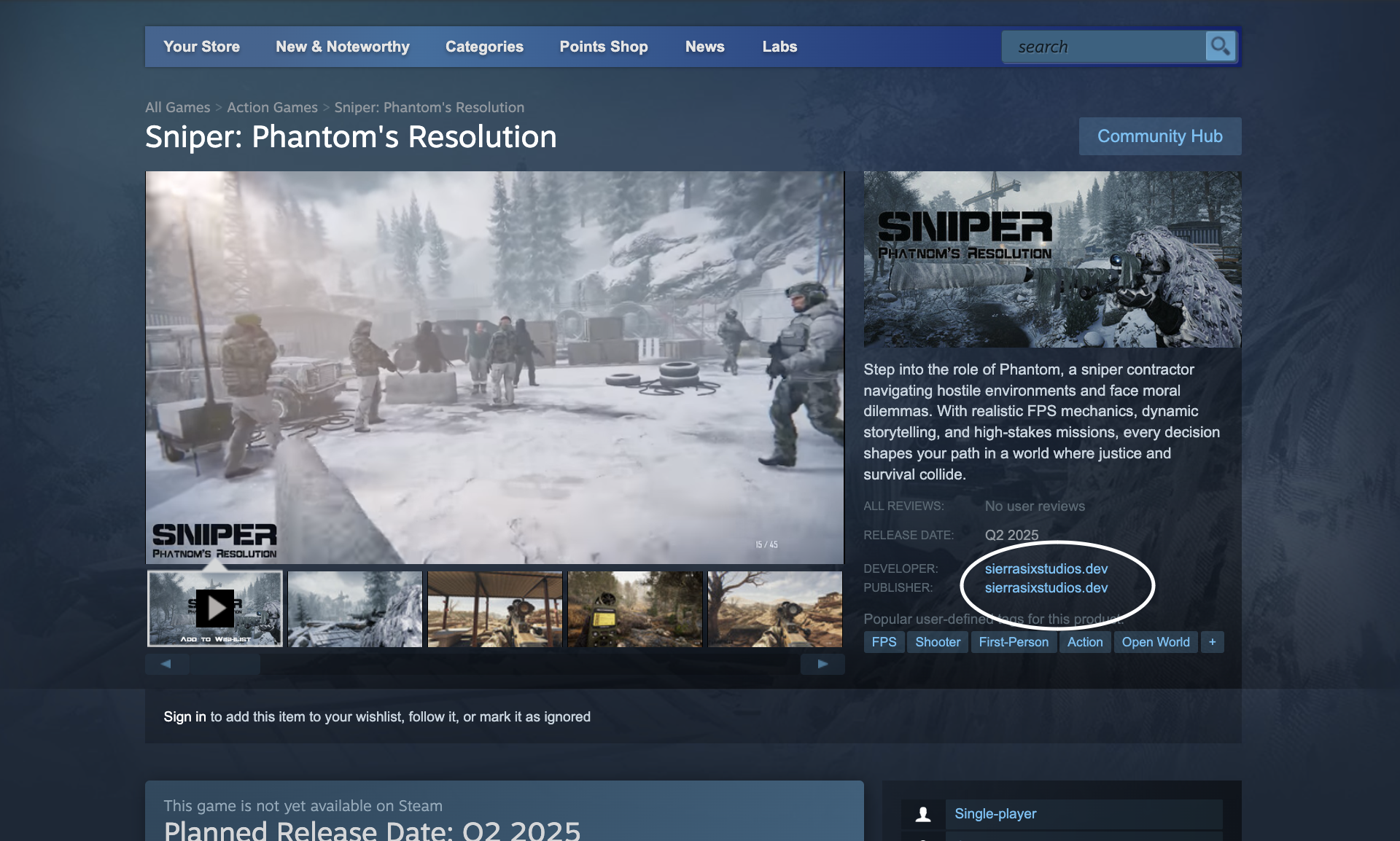Image resolution: width=1400 pixels, height=841 pixels.
Task: Open the Your Store menu
Action: [201, 46]
